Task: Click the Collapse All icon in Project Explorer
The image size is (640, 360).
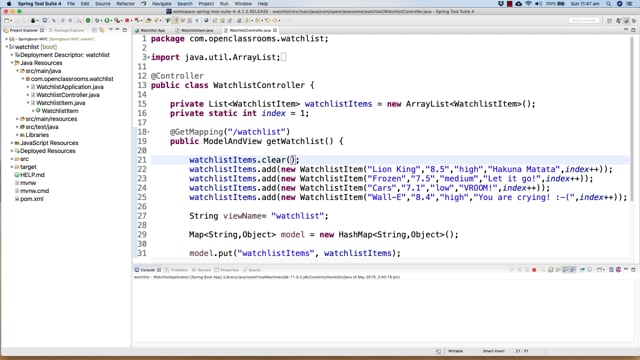Action: coord(94,30)
